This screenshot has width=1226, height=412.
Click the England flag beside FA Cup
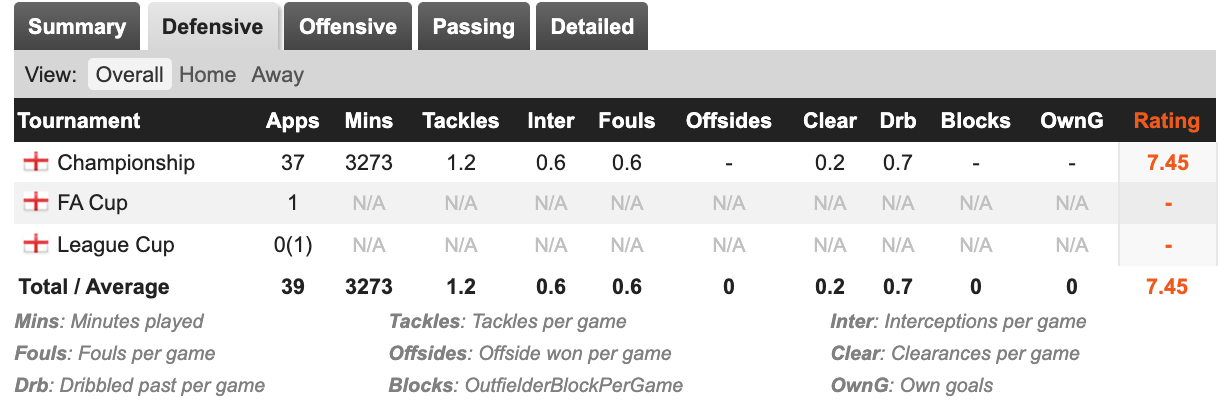pos(36,203)
